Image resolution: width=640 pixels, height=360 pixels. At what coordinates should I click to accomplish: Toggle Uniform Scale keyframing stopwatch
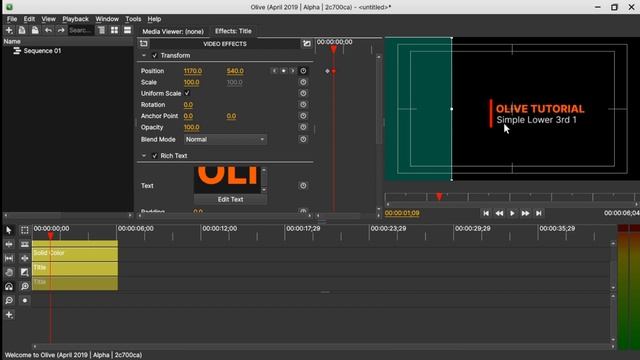(303, 93)
